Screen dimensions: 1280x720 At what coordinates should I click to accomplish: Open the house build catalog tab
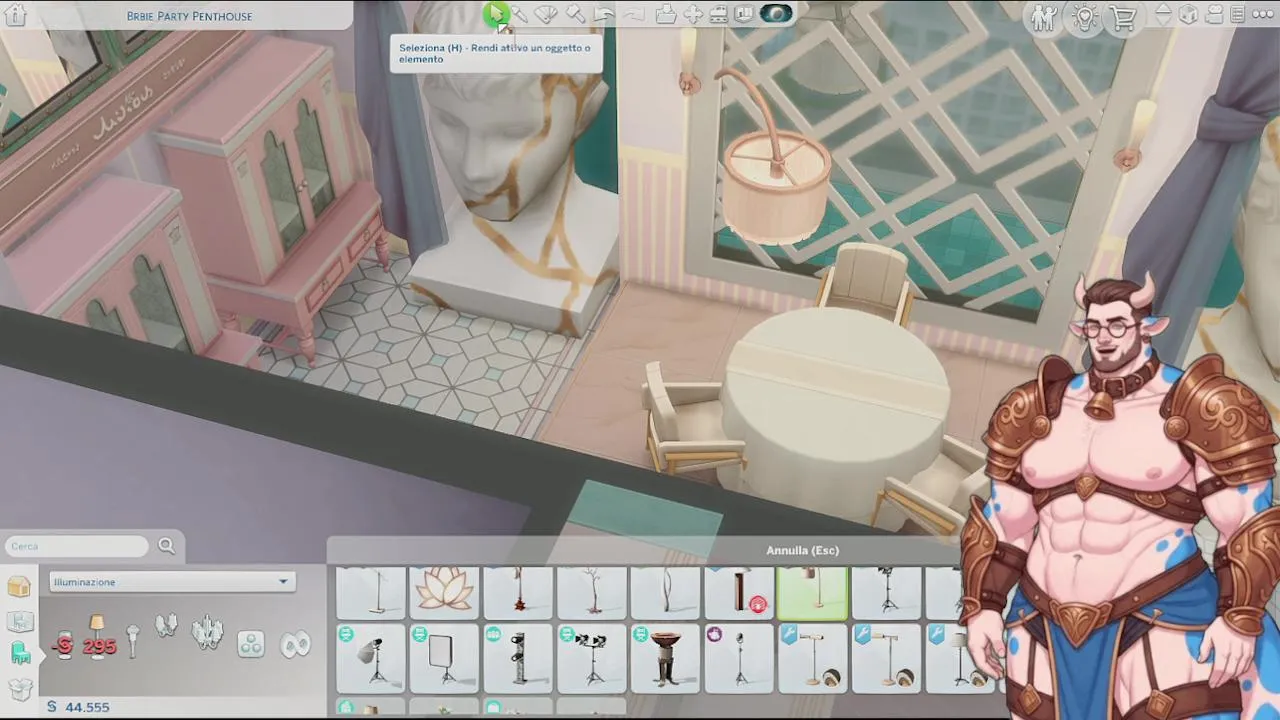19,587
